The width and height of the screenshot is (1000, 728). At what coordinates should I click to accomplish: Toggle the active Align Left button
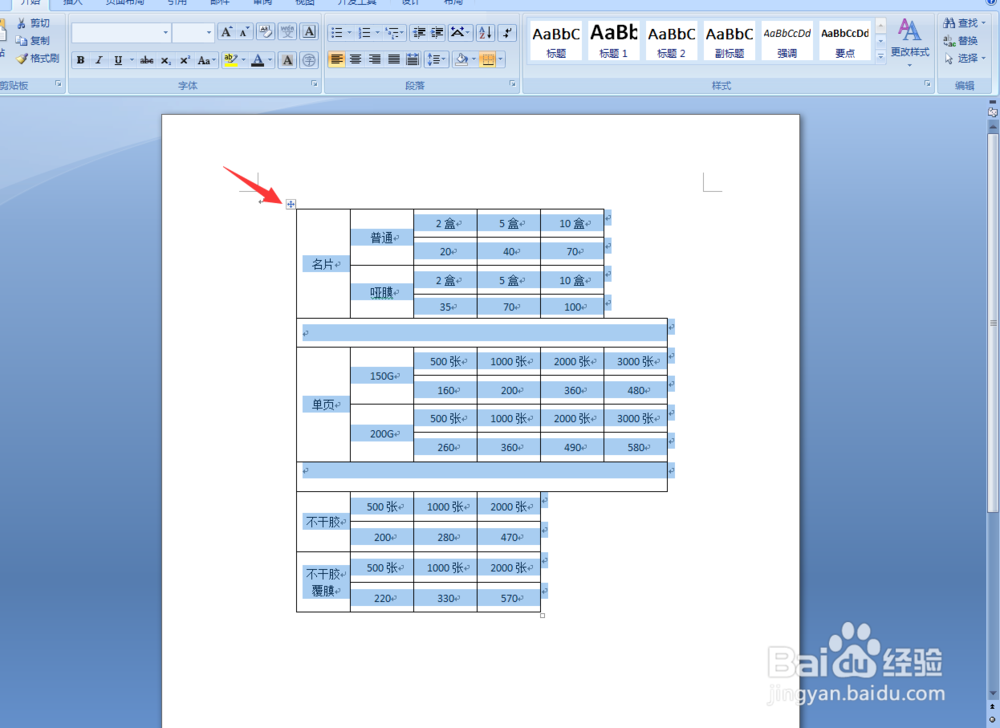coord(337,60)
